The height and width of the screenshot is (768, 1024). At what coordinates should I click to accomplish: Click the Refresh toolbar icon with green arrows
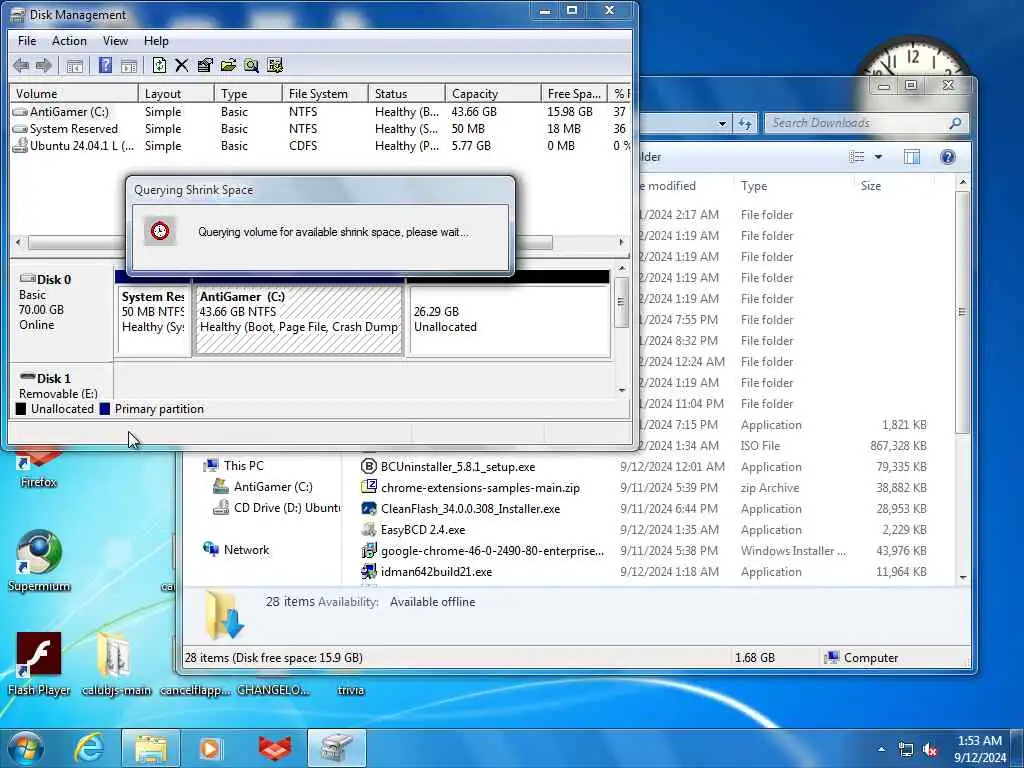tap(159, 65)
